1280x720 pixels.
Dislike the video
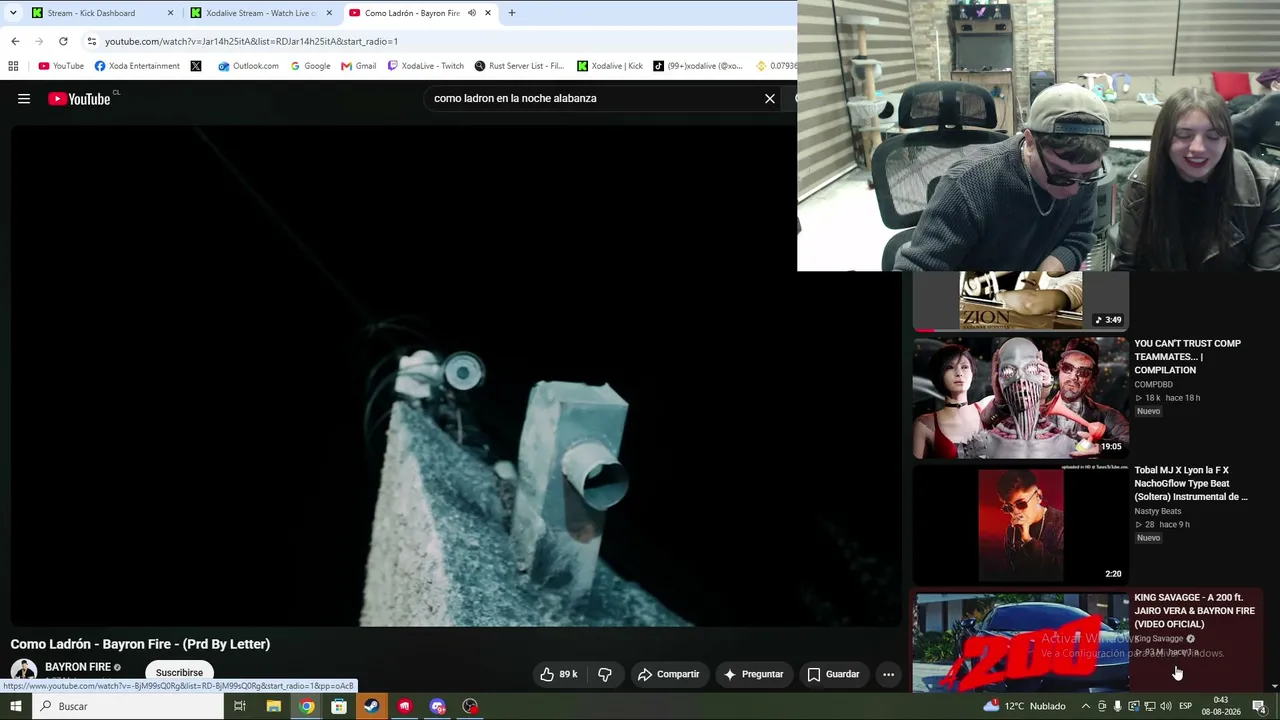605,674
